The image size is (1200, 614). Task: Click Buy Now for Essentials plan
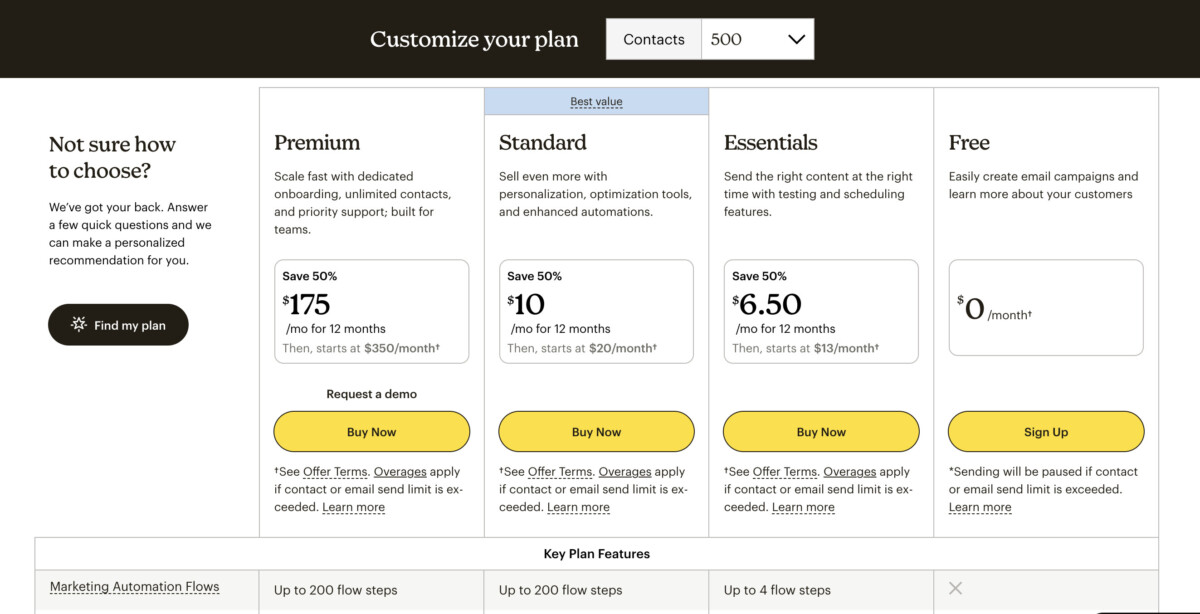[821, 432]
